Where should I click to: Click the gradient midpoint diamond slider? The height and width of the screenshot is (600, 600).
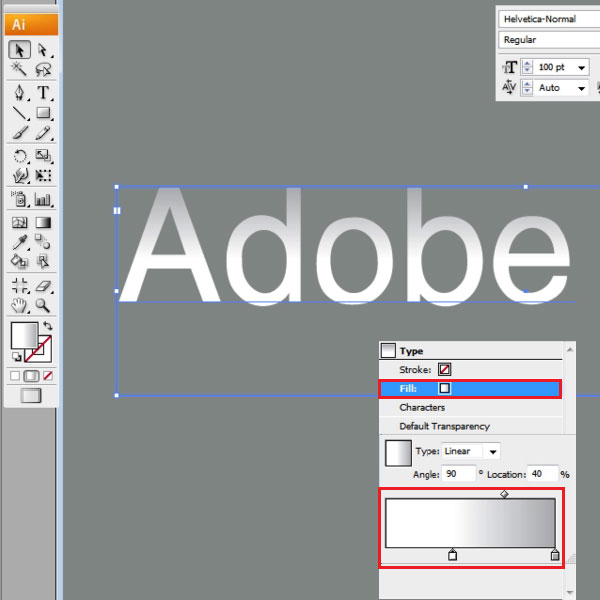(x=504, y=494)
